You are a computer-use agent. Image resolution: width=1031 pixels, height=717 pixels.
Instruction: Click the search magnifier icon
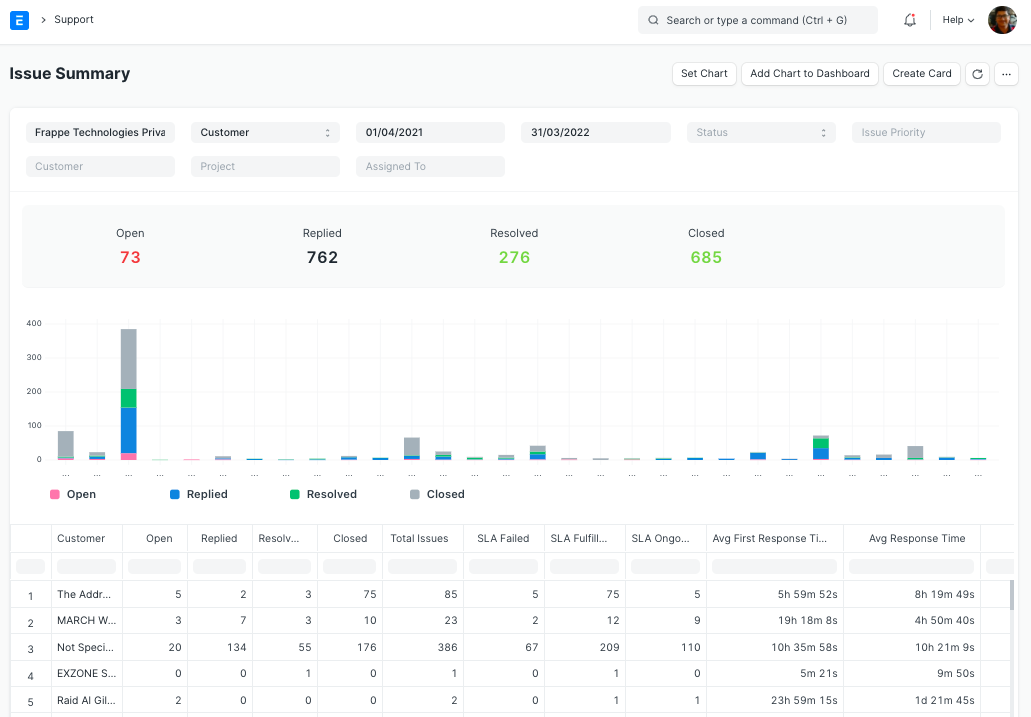pyautogui.click(x=653, y=19)
